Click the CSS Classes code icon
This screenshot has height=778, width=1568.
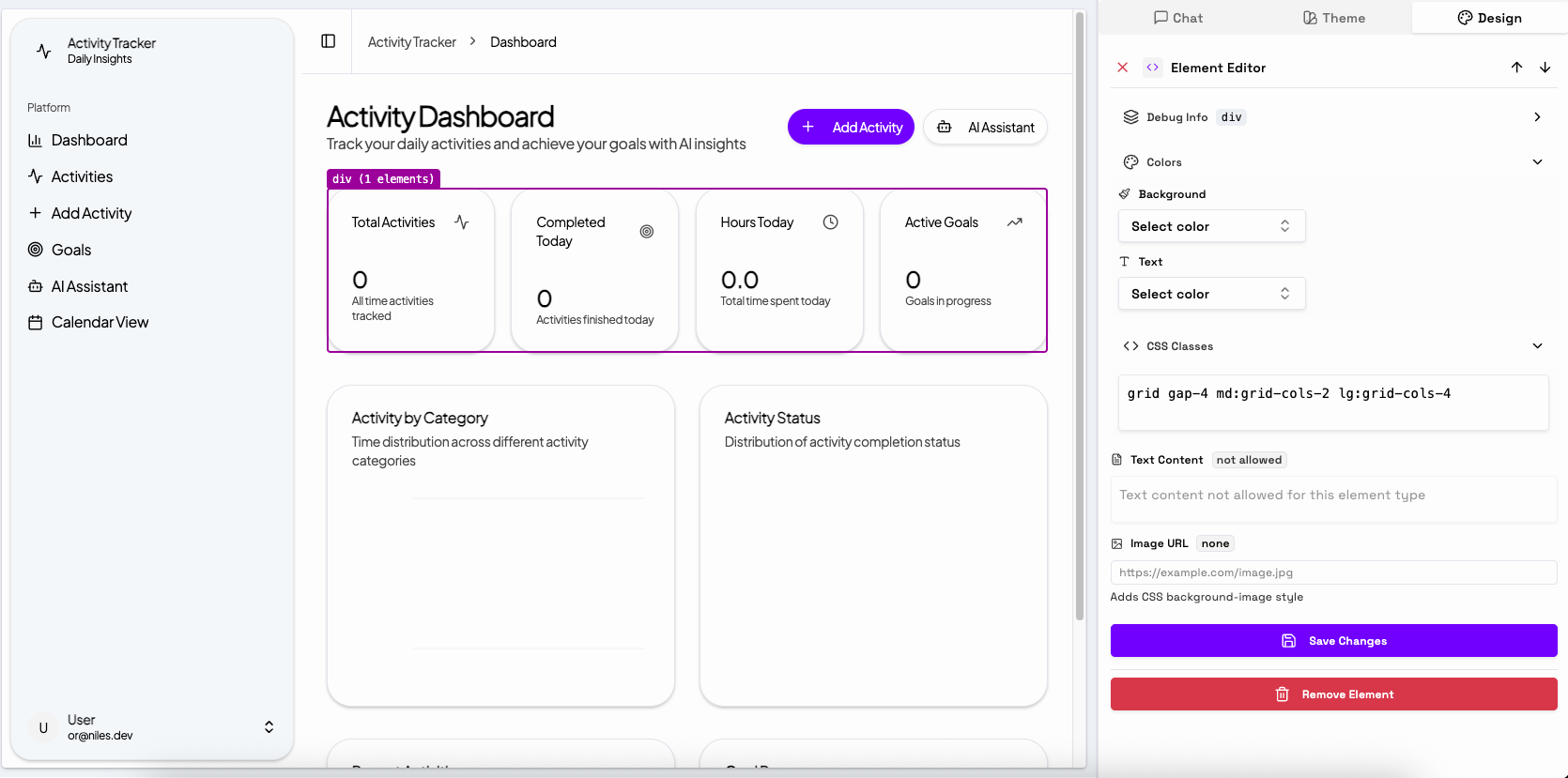point(1130,346)
